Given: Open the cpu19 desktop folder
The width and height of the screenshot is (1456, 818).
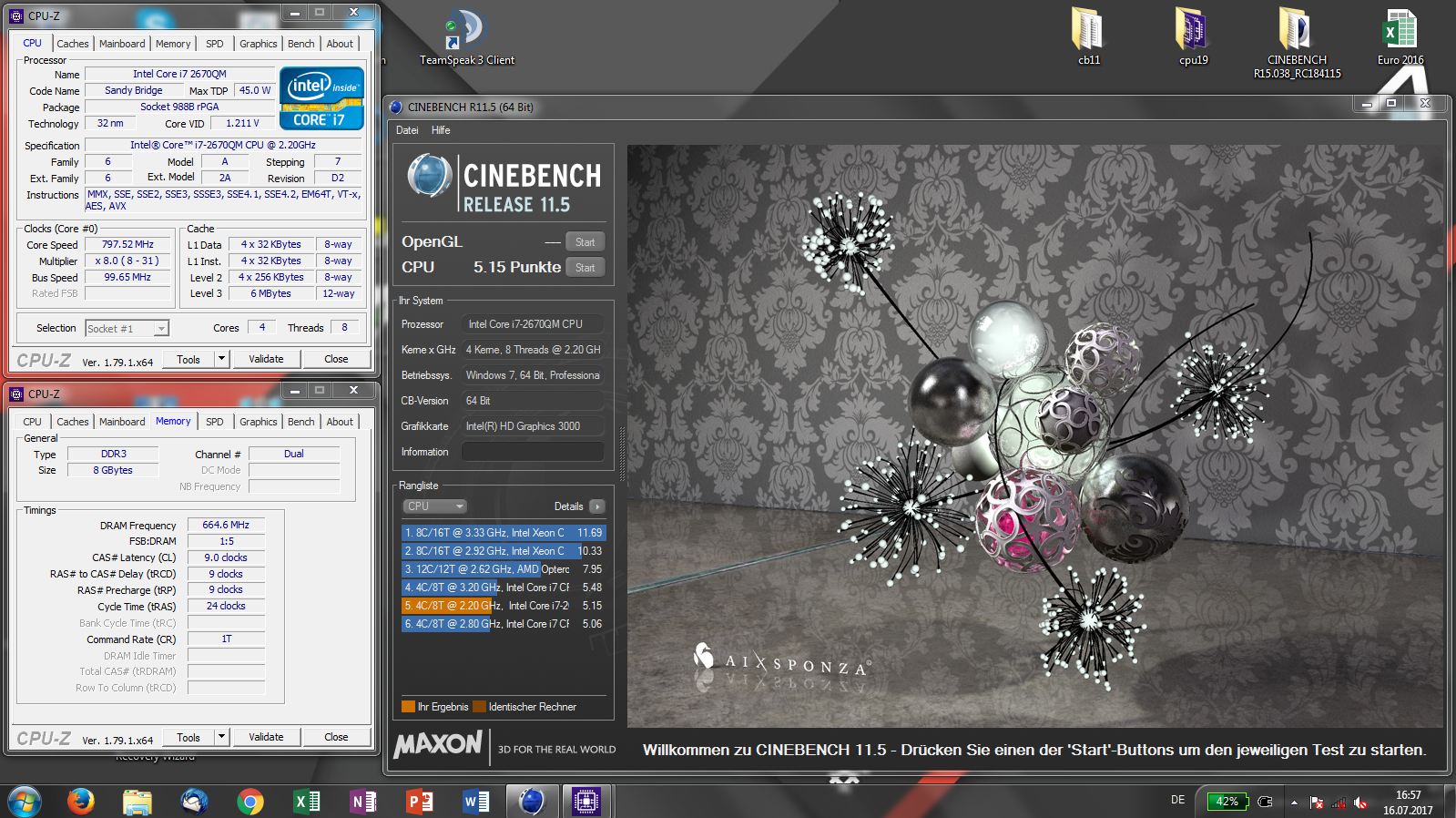Looking at the screenshot, I should point(1193,36).
